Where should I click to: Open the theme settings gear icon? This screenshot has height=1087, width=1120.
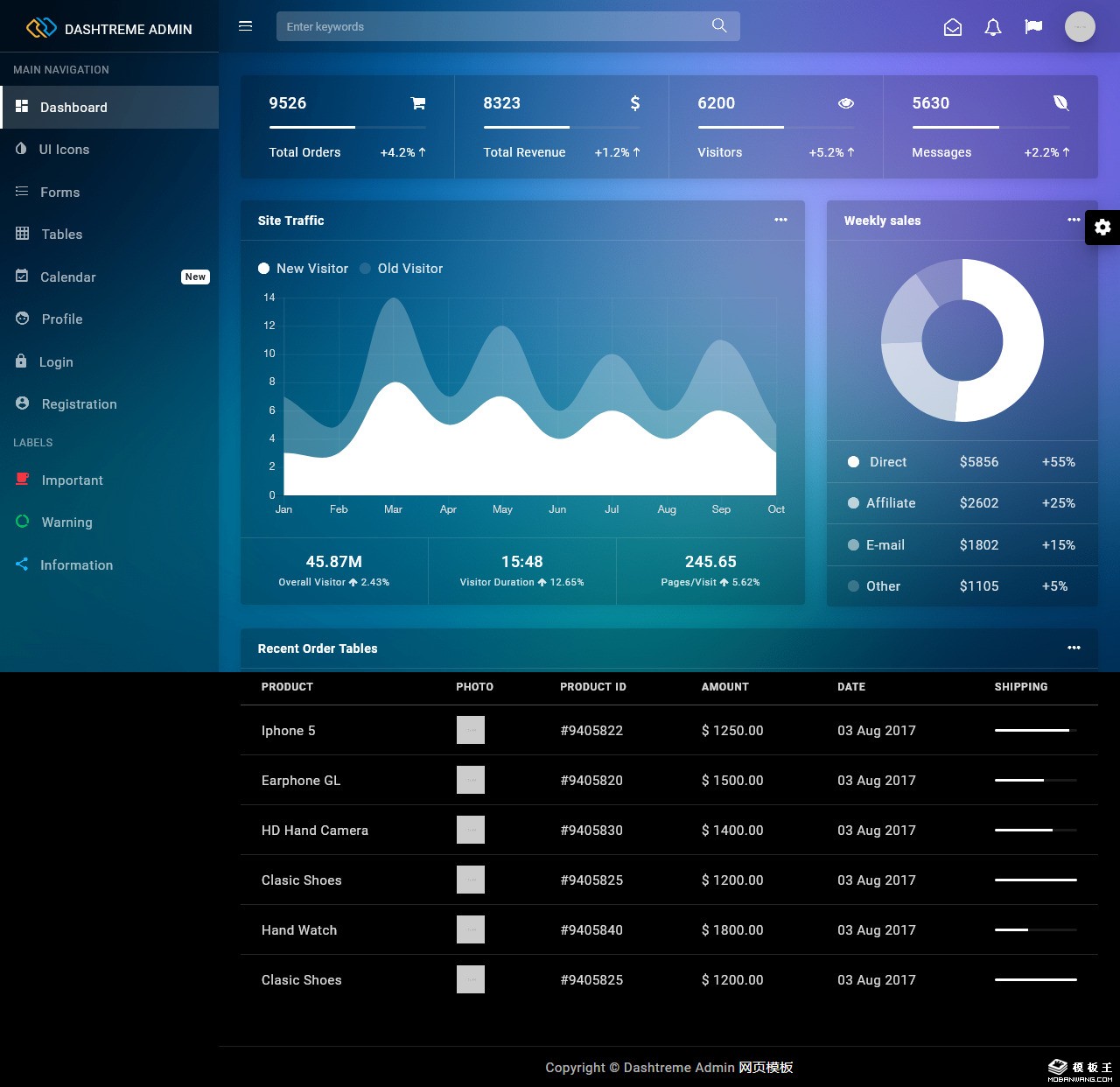(x=1102, y=228)
